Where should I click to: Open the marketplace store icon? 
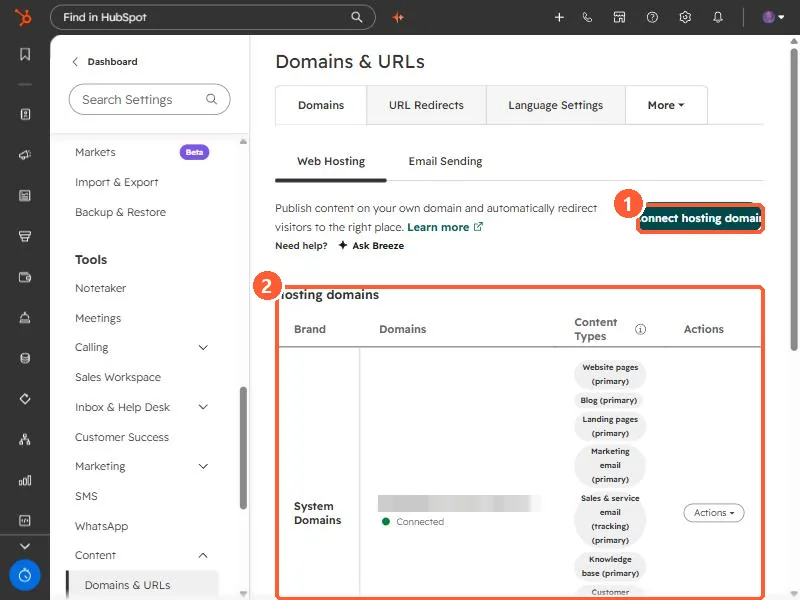coord(619,17)
